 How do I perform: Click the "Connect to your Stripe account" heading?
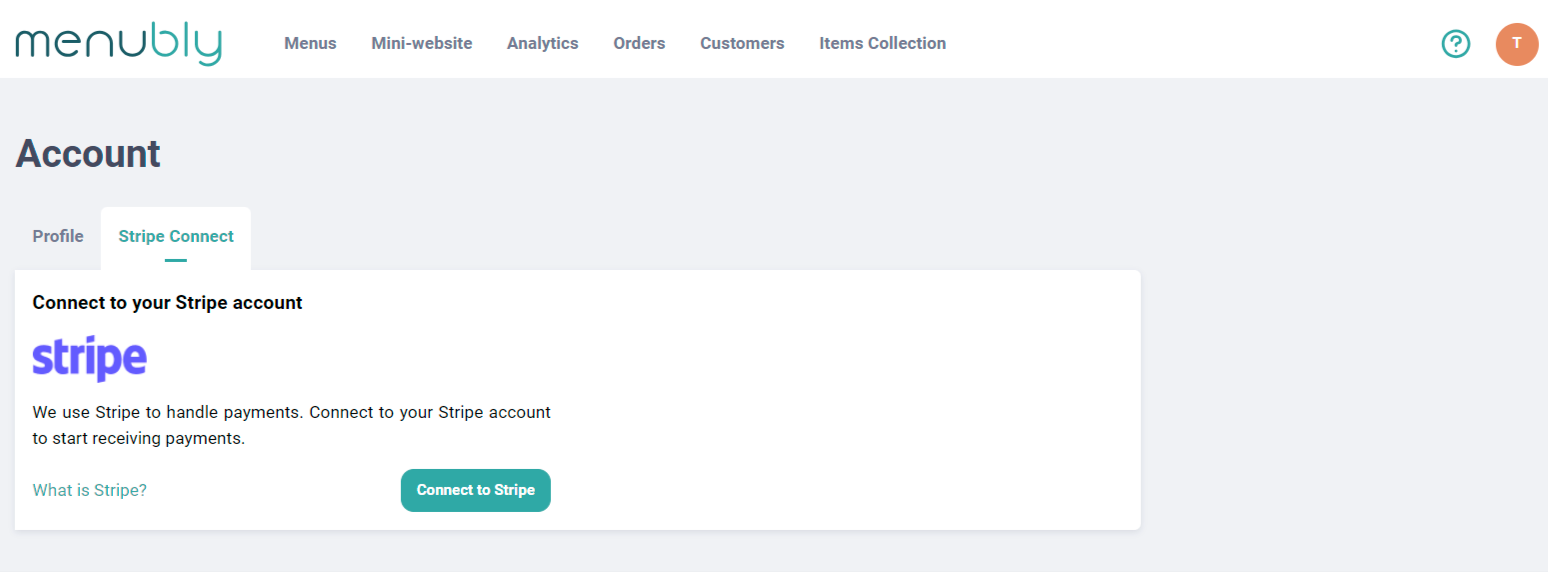[x=167, y=302]
